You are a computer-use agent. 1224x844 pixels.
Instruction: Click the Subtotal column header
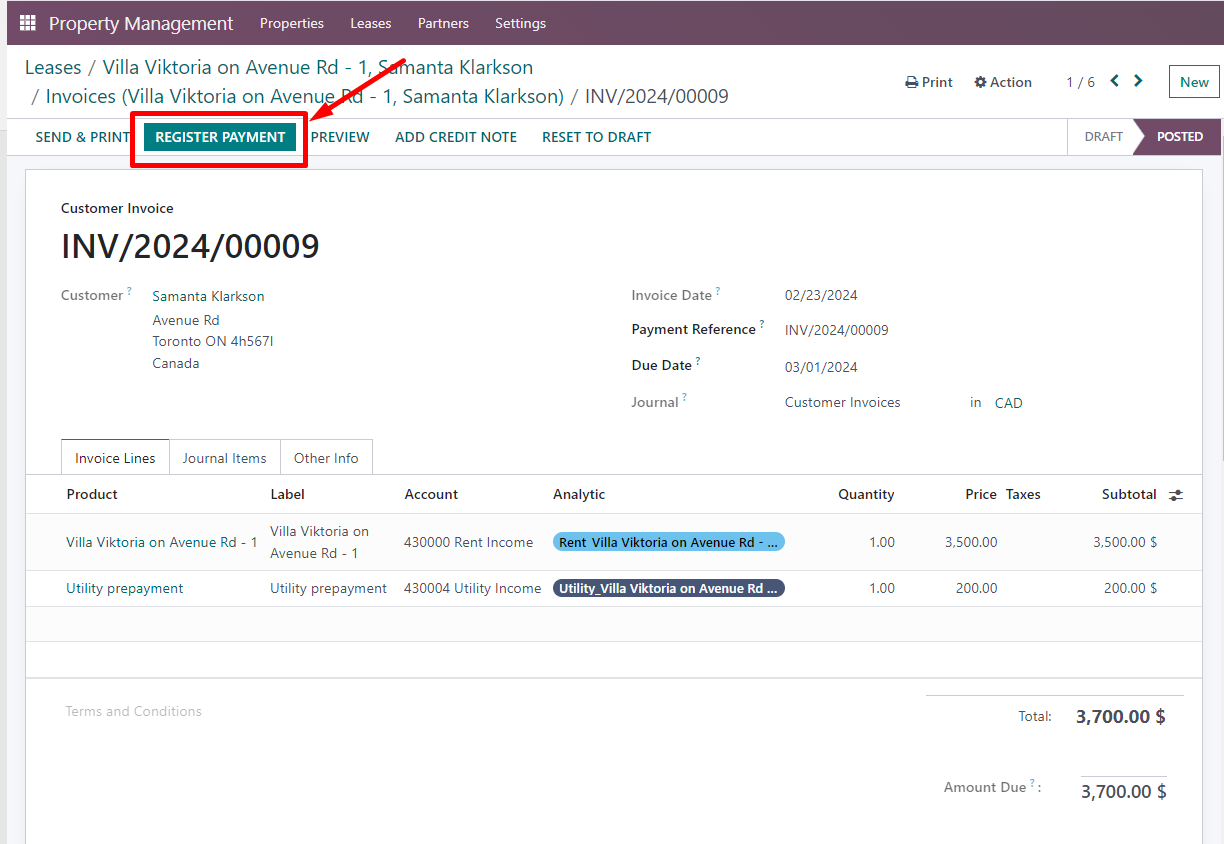coord(1129,494)
